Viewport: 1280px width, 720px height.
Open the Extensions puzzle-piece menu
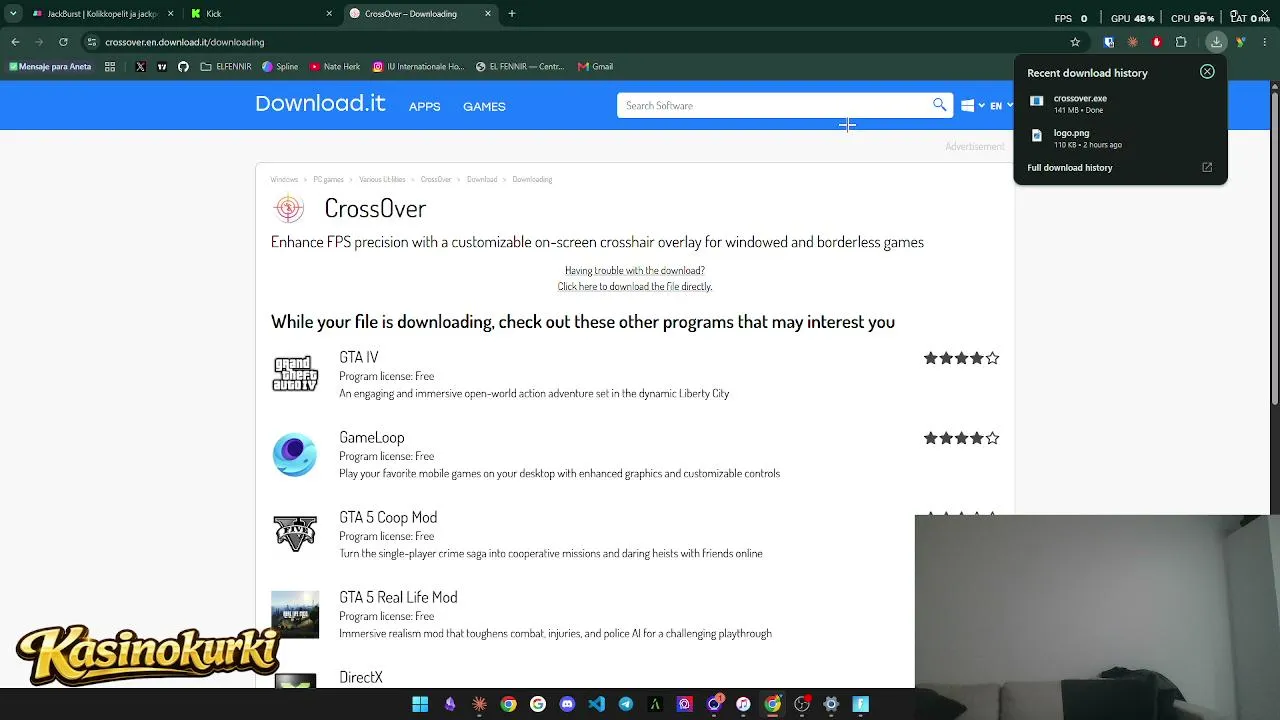point(1181,42)
